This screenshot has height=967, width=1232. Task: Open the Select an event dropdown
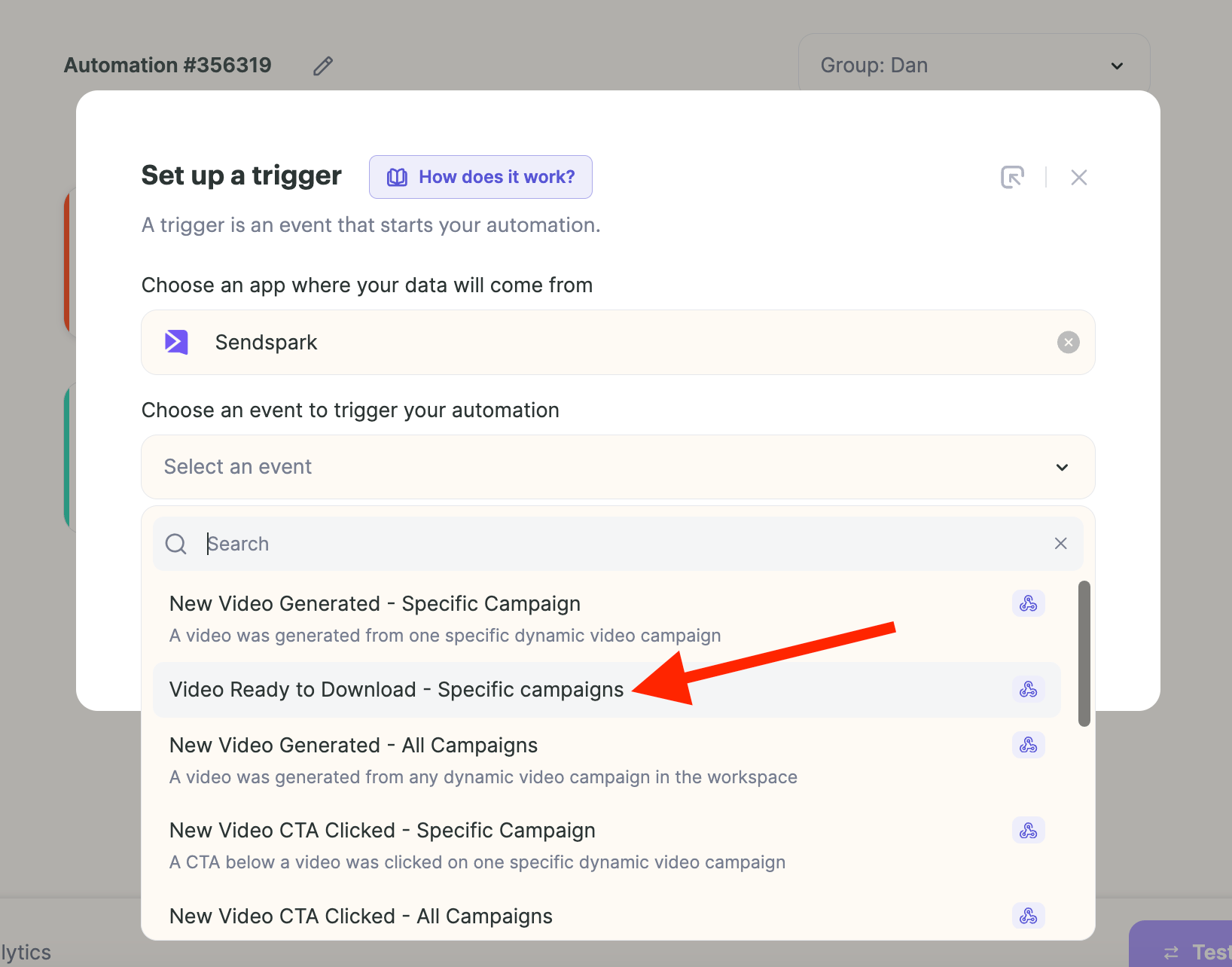coord(618,467)
